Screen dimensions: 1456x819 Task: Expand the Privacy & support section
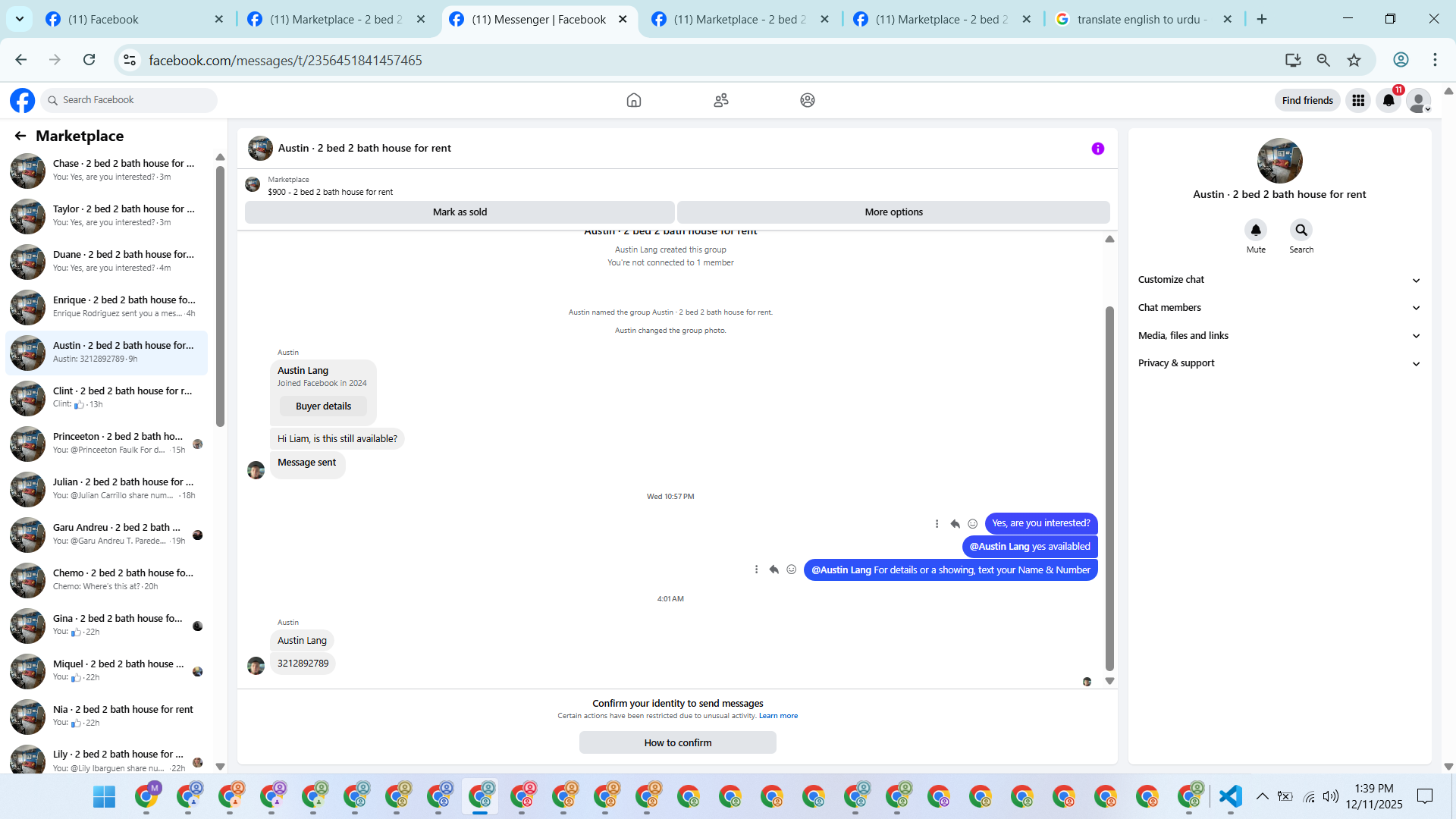pyautogui.click(x=1279, y=363)
